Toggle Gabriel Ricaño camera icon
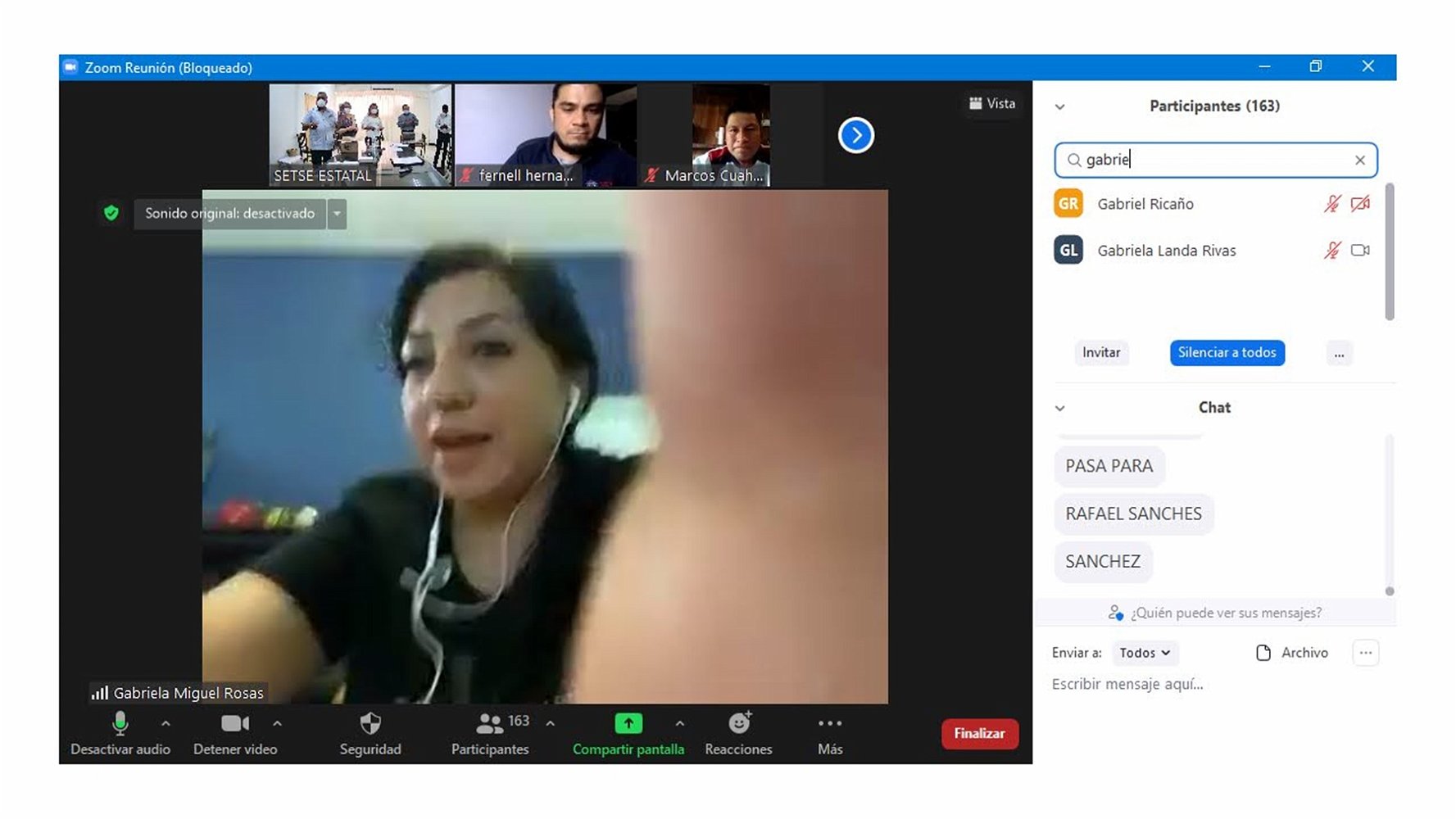This screenshot has width=1456, height=819. 1361,204
